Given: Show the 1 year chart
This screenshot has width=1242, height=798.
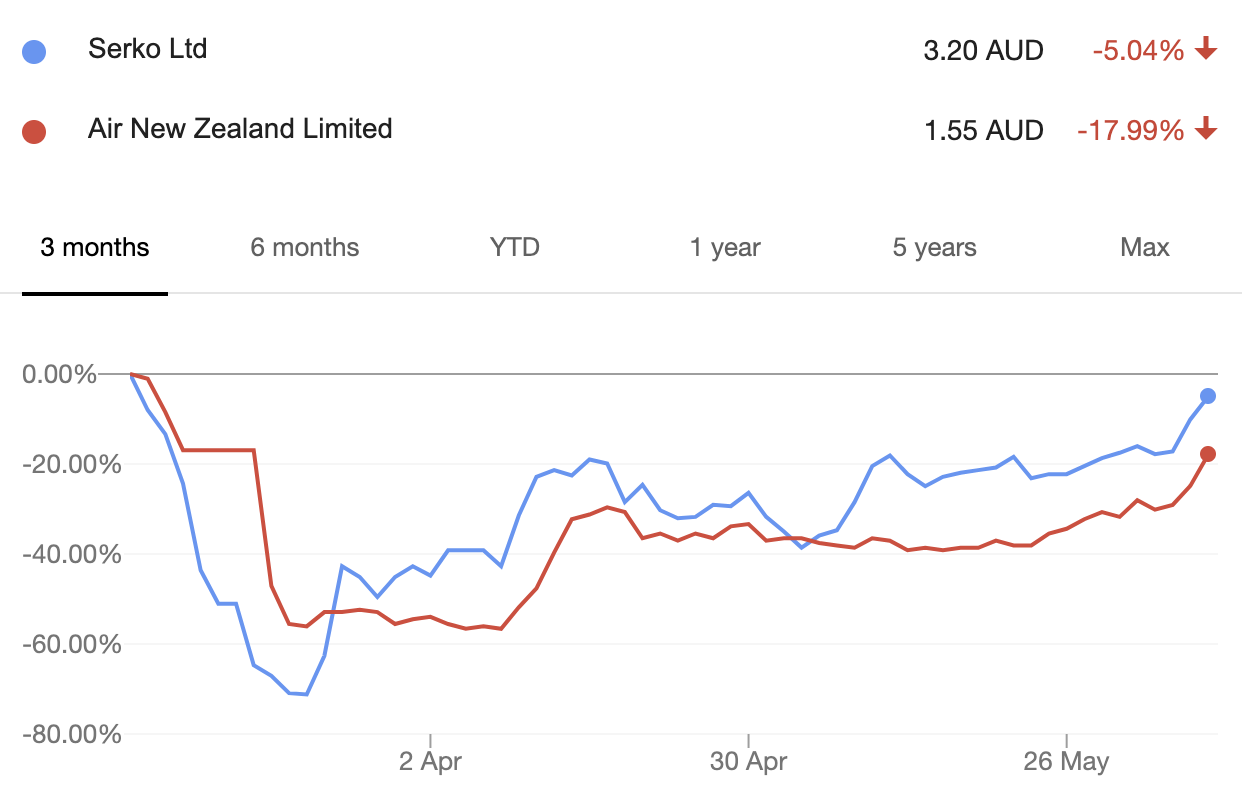Looking at the screenshot, I should (725, 248).
